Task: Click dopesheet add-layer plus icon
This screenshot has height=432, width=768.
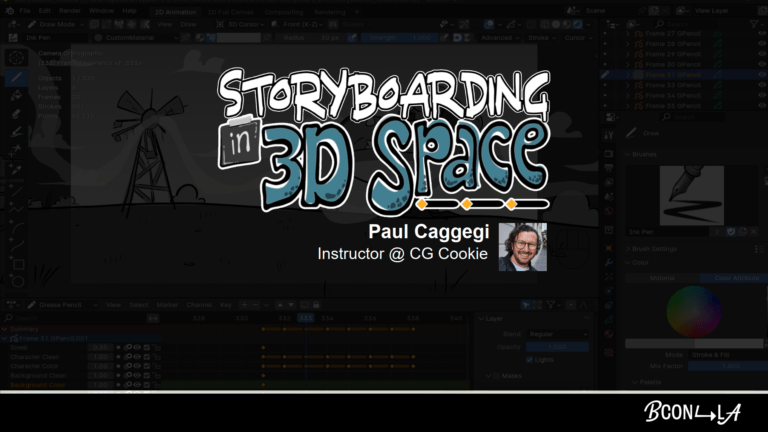Action: [244, 305]
